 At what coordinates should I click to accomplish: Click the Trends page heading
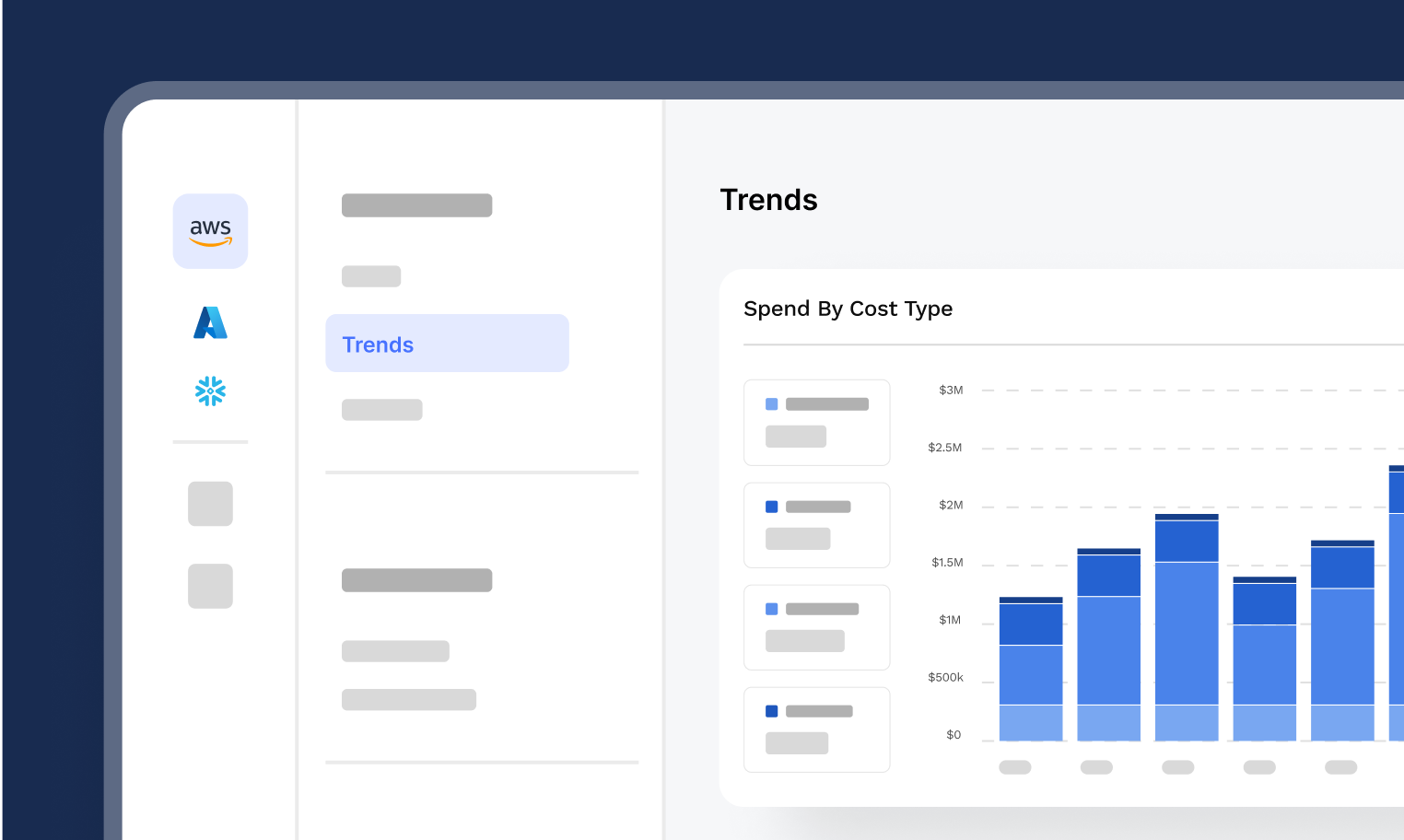[768, 200]
